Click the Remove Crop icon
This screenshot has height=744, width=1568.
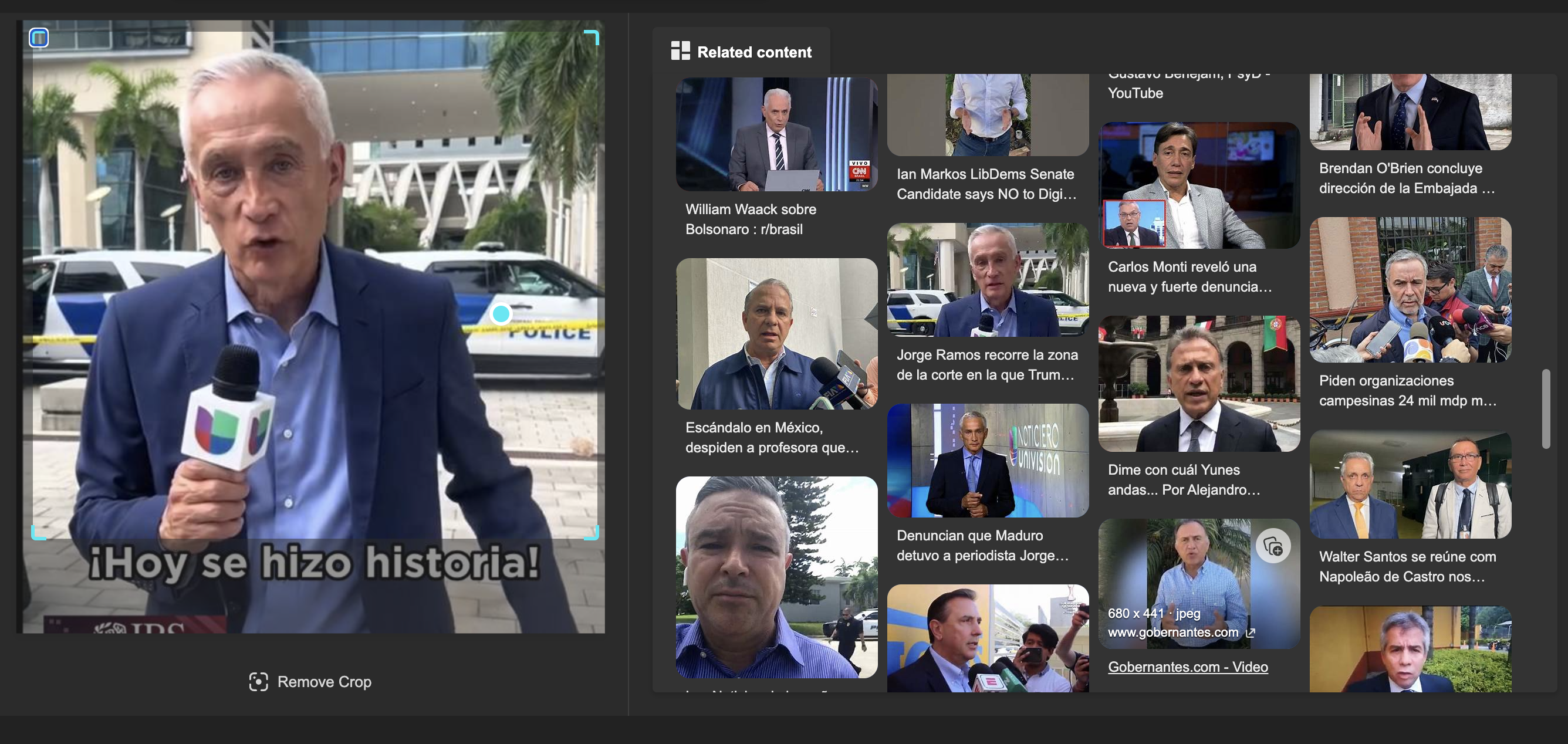tap(258, 681)
